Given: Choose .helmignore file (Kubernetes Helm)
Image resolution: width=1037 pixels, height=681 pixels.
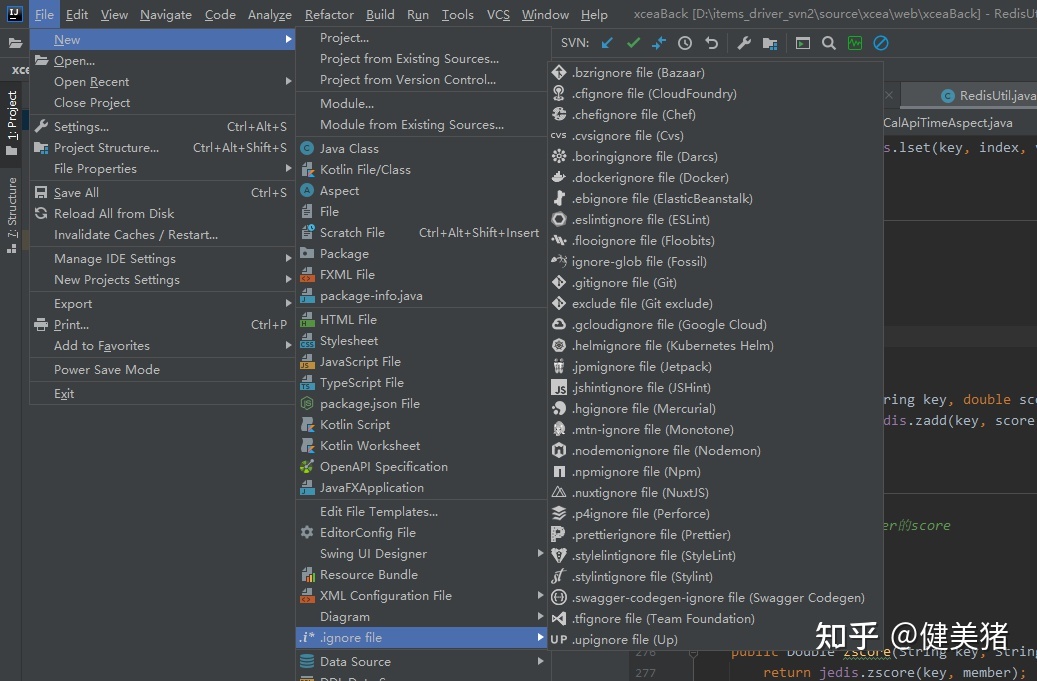Looking at the screenshot, I should (716, 345).
